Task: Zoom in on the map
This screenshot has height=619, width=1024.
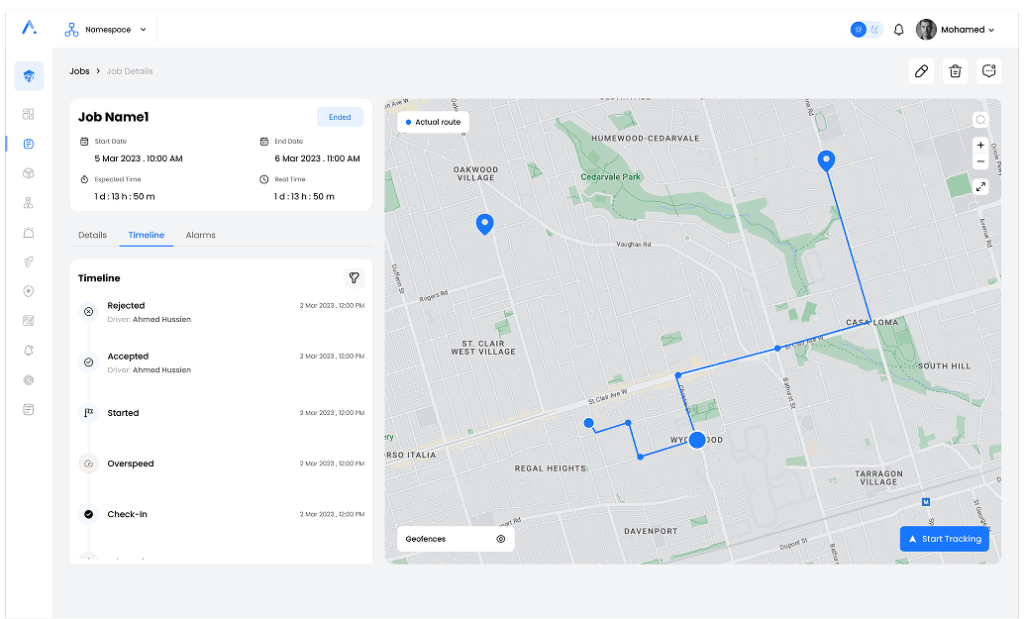Action: [x=980, y=145]
